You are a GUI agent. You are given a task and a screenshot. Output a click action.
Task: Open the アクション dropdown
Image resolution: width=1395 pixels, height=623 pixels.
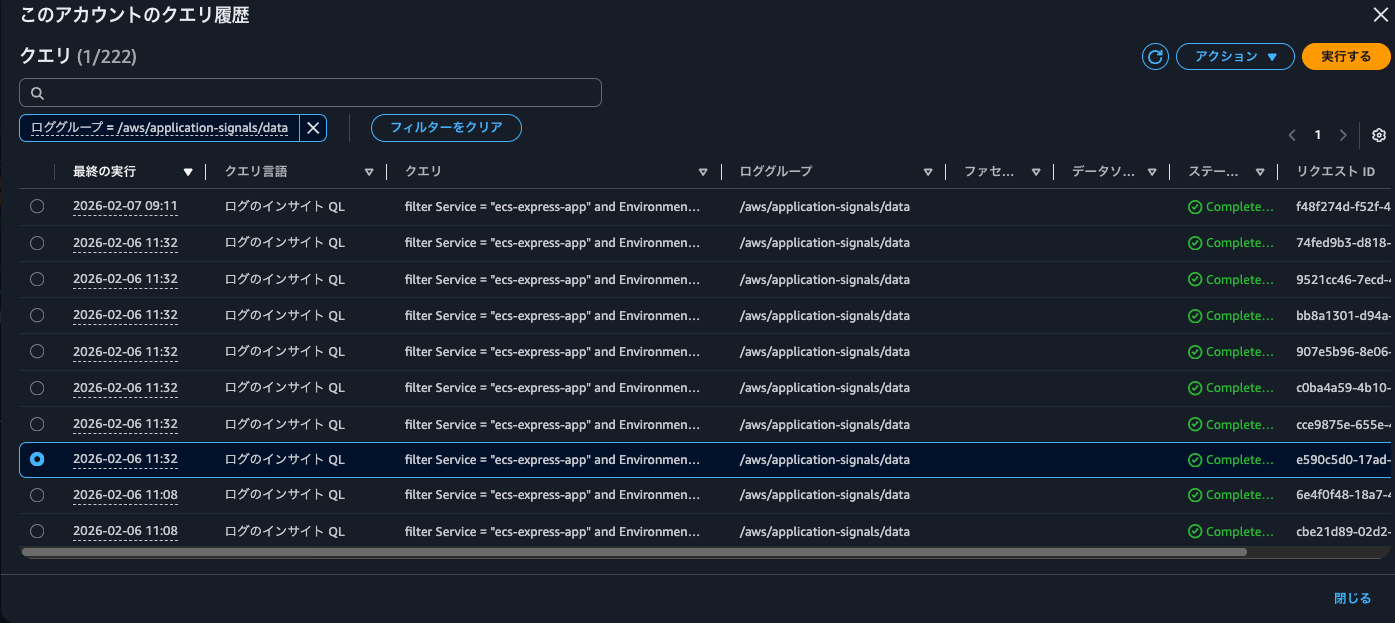(1235, 56)
